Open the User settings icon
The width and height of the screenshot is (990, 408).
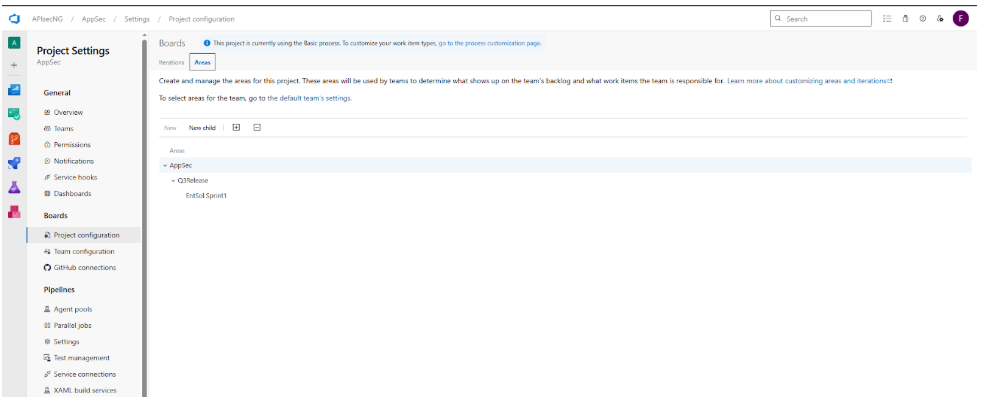point(940,19)
